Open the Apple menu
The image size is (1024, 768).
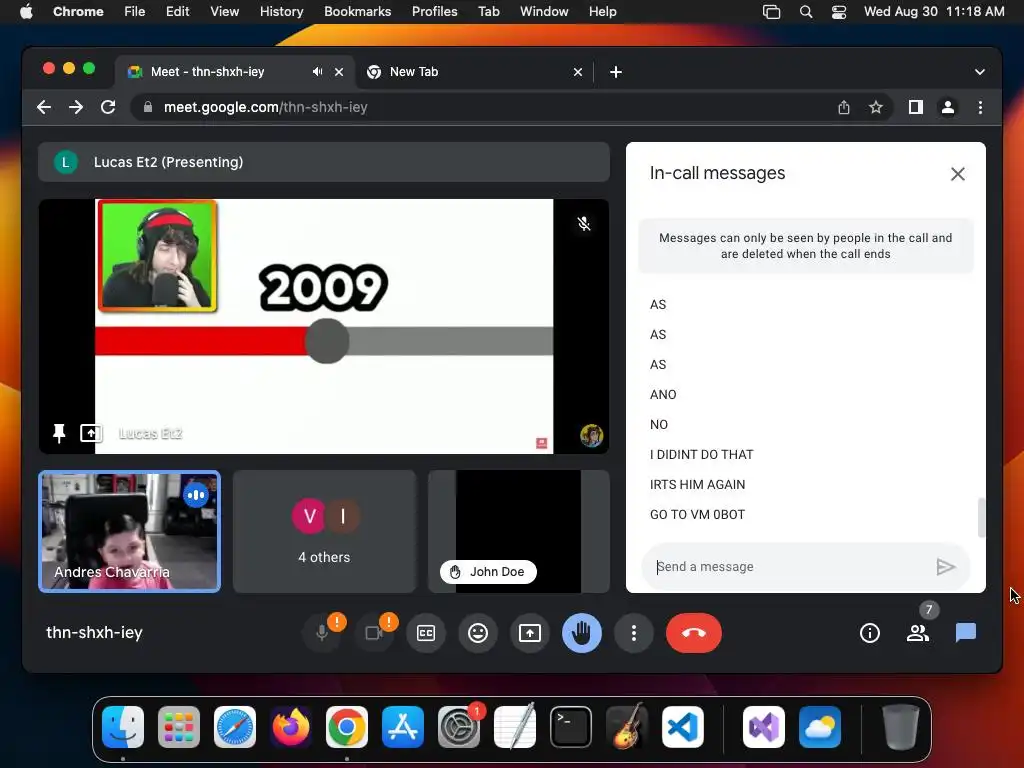[26, 11]
